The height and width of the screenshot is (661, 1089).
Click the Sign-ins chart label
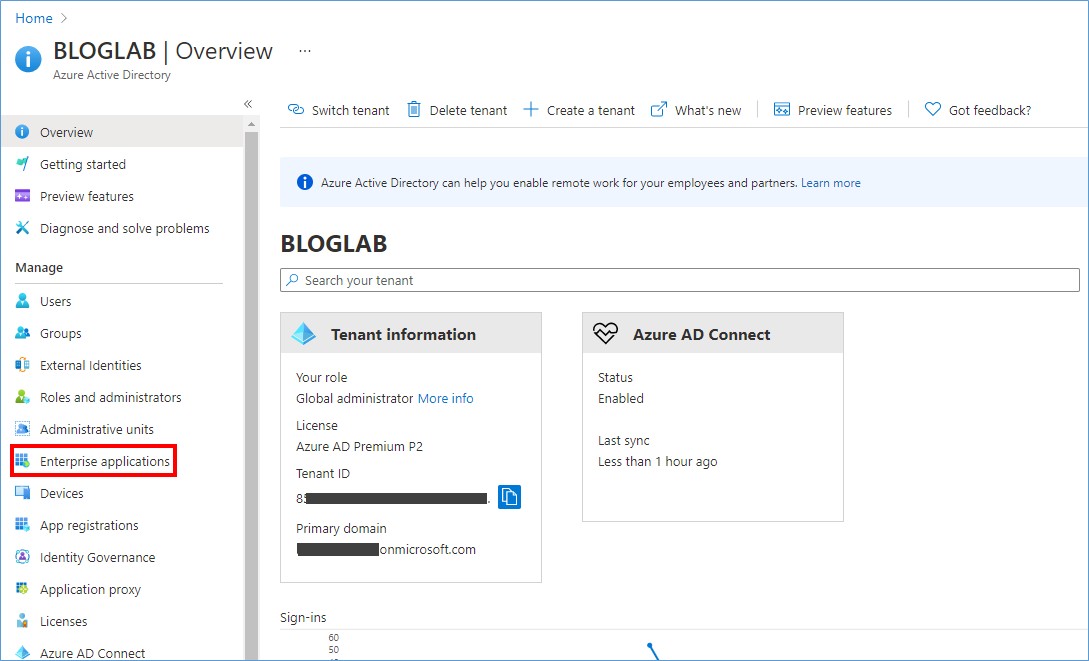coord(303,617)
